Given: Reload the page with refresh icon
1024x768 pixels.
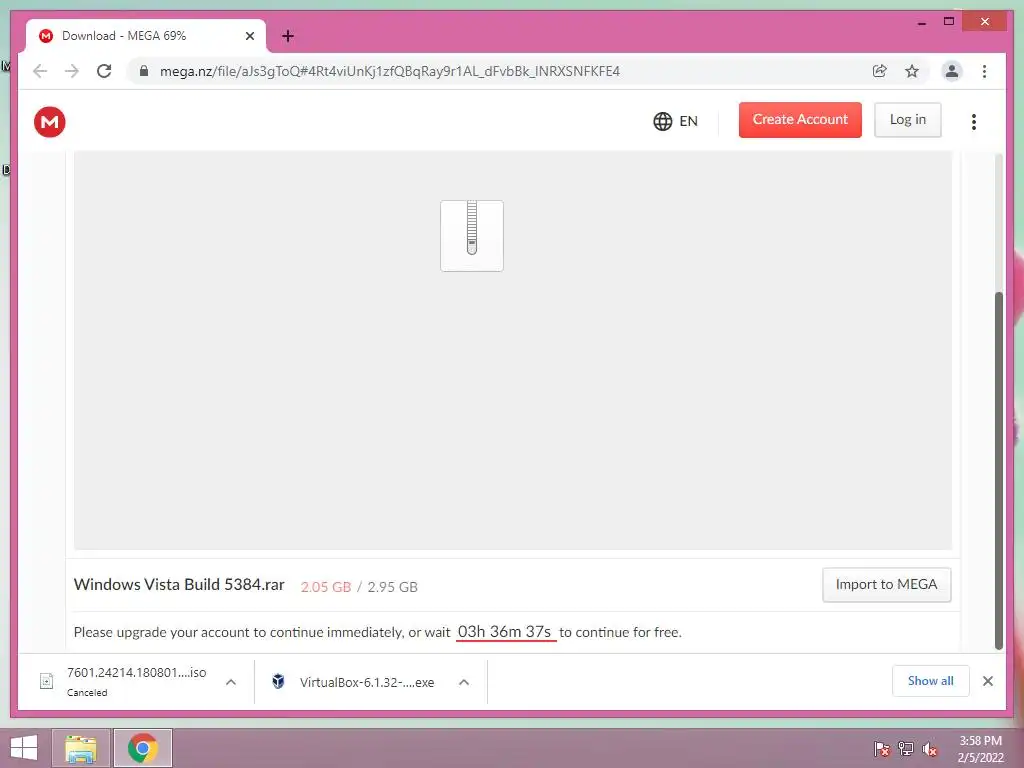Looking at the screenshot, I should click(104, 71).
